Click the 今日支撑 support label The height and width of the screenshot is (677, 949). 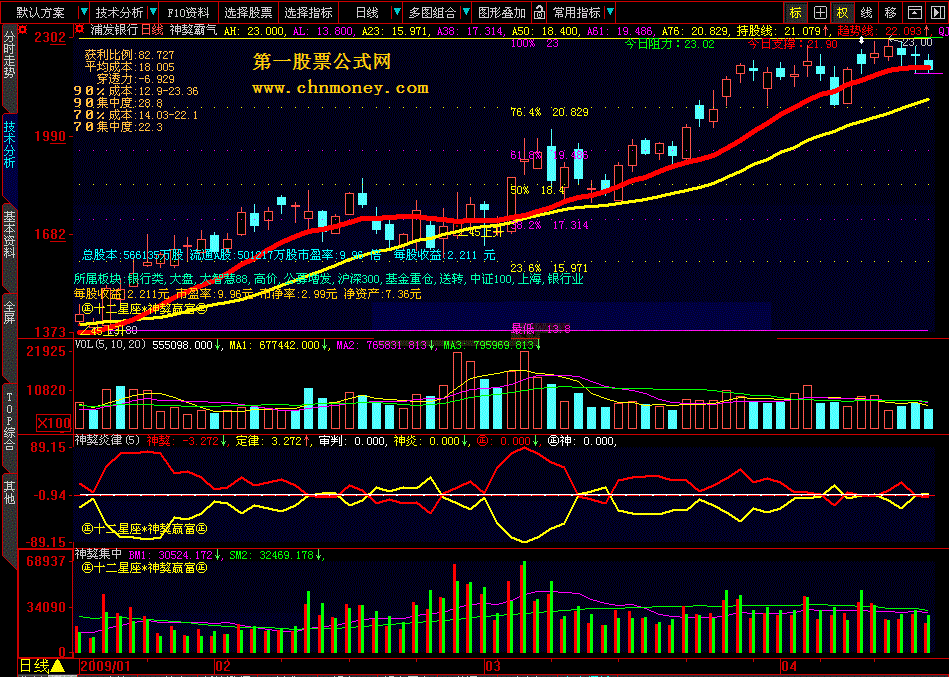pos(792,44)
